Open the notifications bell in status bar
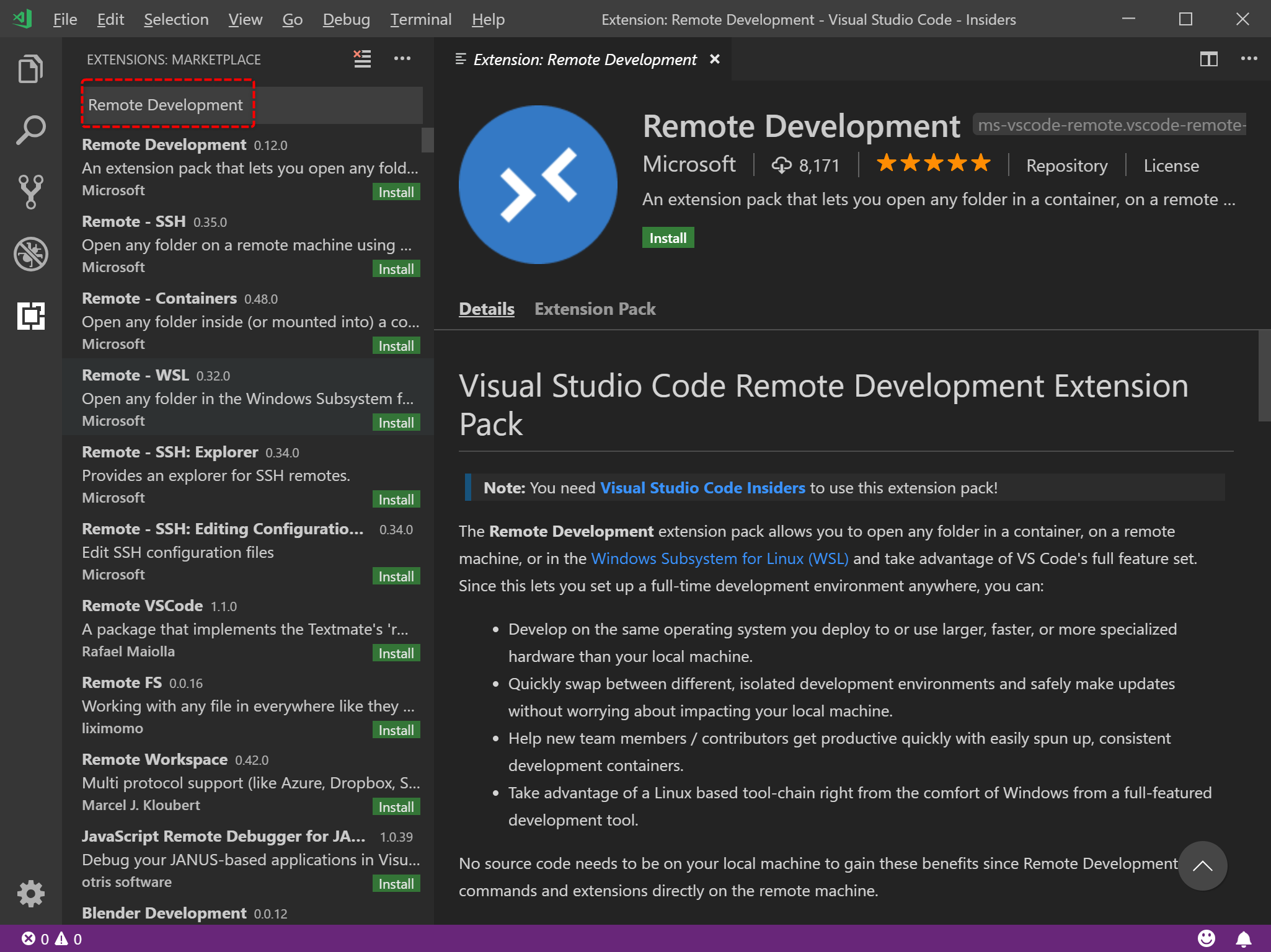1271x952 pixels. pos(1243,938)
